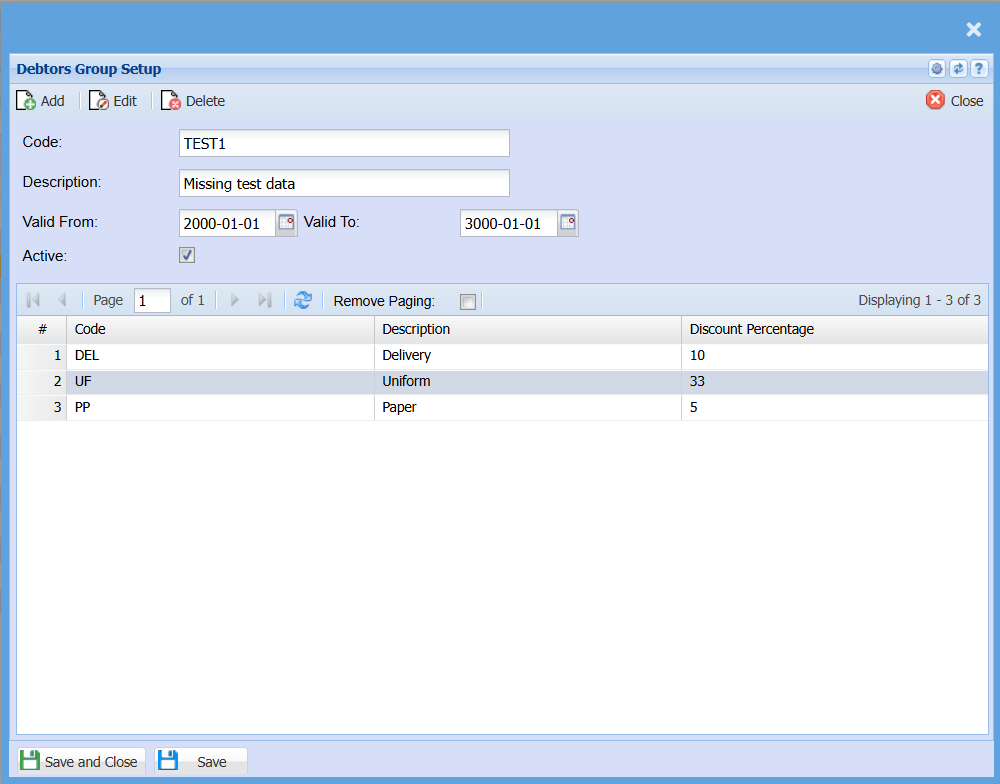
Task: Enable the Remove Paging checkbox
Action: pos(468,301)
